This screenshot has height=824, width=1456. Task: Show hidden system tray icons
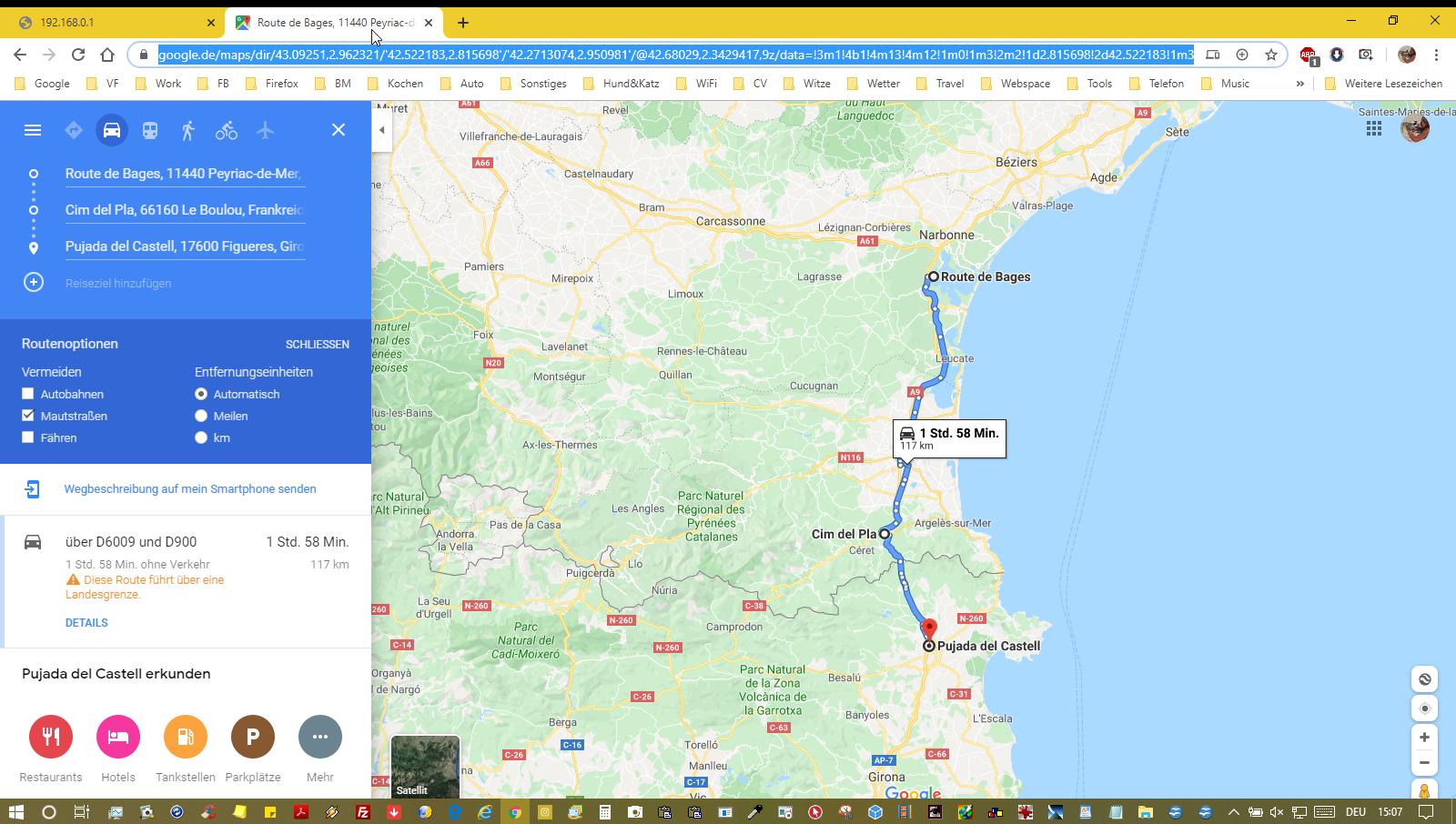1233,812
